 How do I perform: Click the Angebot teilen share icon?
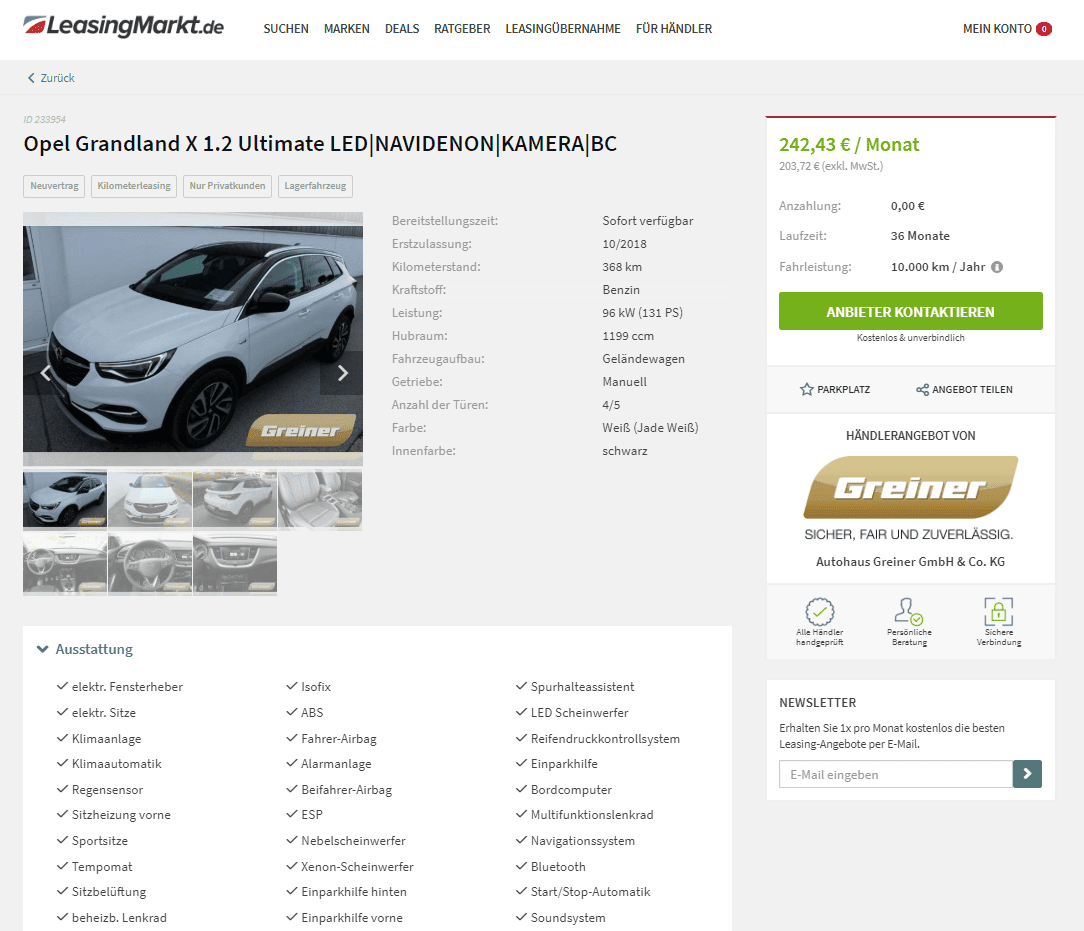(x=922, y=389)
